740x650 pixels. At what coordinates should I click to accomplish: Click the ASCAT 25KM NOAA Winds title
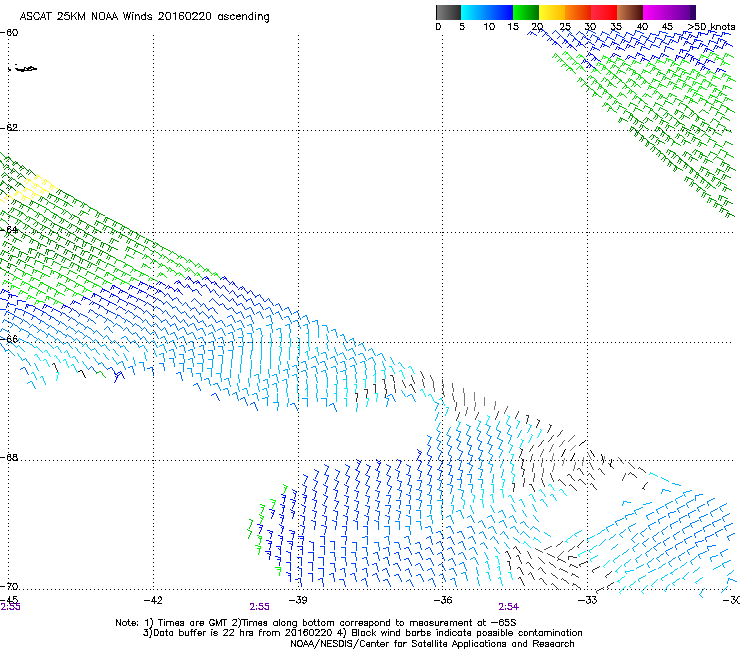point(144,17)
